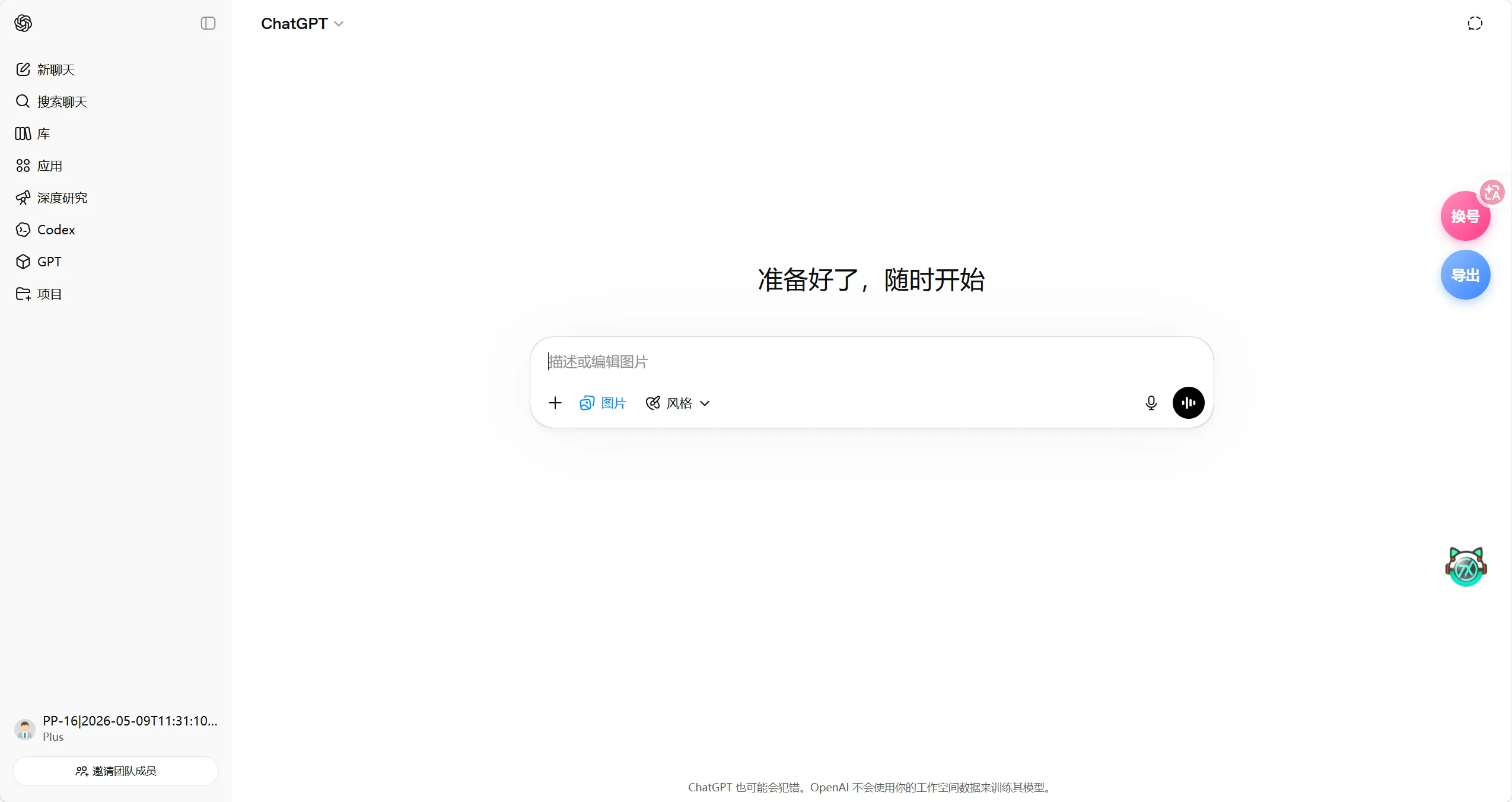Screen dimensions: 1512x802
Task: Open the 应用 apps section
Action: pos(116,166)
